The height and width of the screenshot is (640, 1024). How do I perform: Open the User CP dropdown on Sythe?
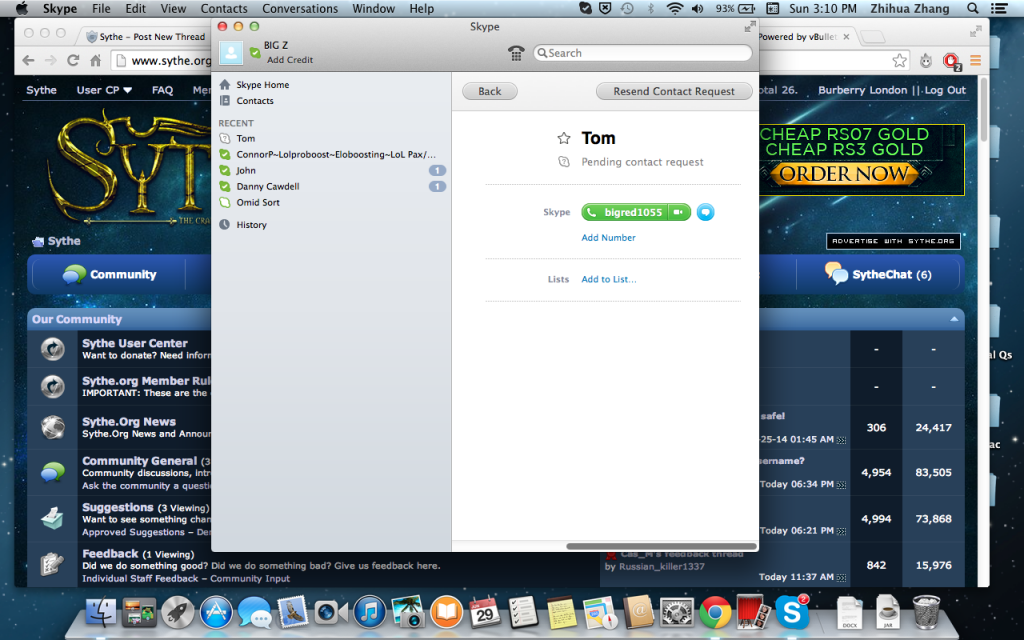pos(104,90)
